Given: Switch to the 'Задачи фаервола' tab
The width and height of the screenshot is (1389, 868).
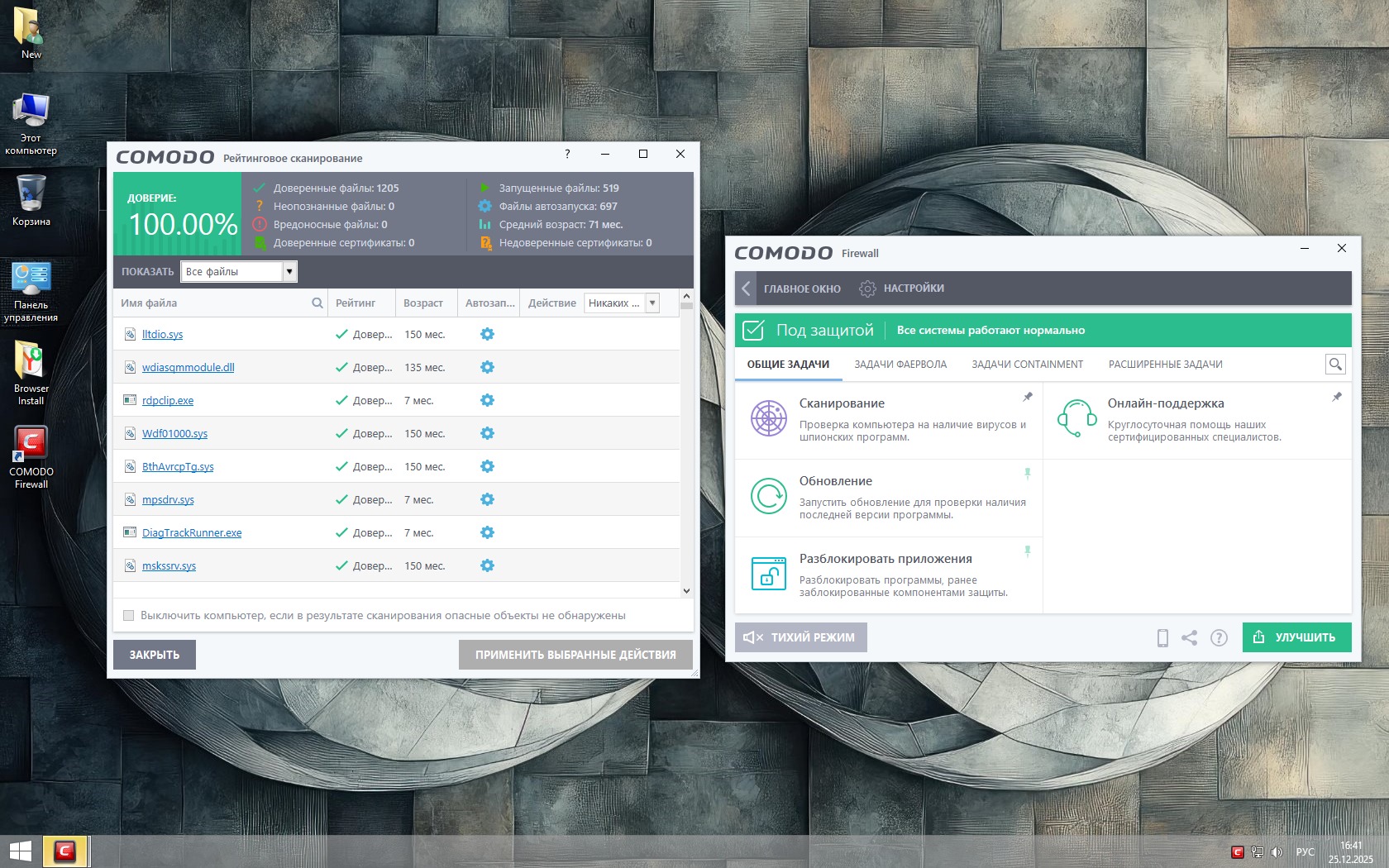Looking at the screenshot, I should click(x=900, y=365).
